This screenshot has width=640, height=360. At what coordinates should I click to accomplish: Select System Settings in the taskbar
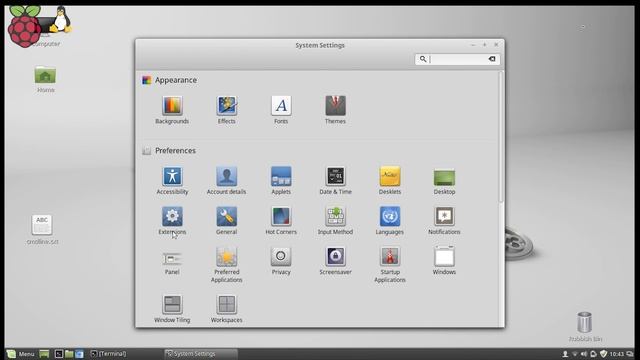pos(200,354)
